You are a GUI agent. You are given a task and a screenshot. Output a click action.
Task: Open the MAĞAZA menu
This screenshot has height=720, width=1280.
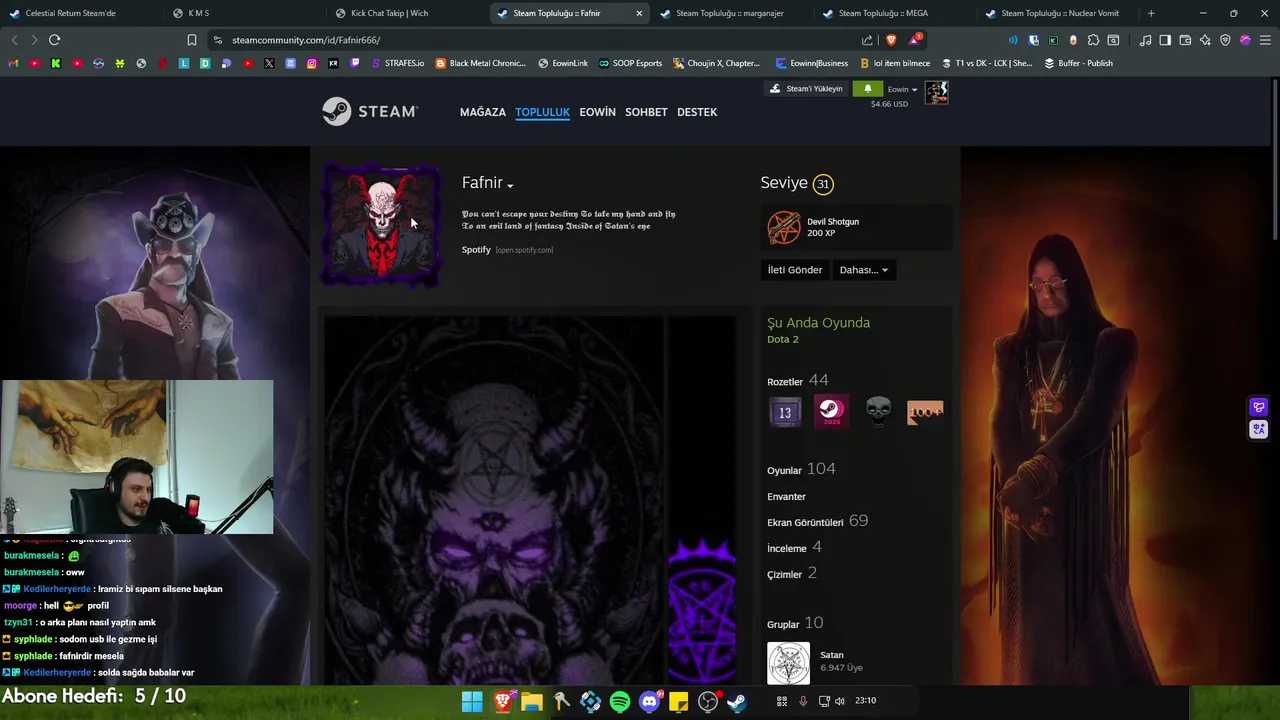tap(483, 112)
